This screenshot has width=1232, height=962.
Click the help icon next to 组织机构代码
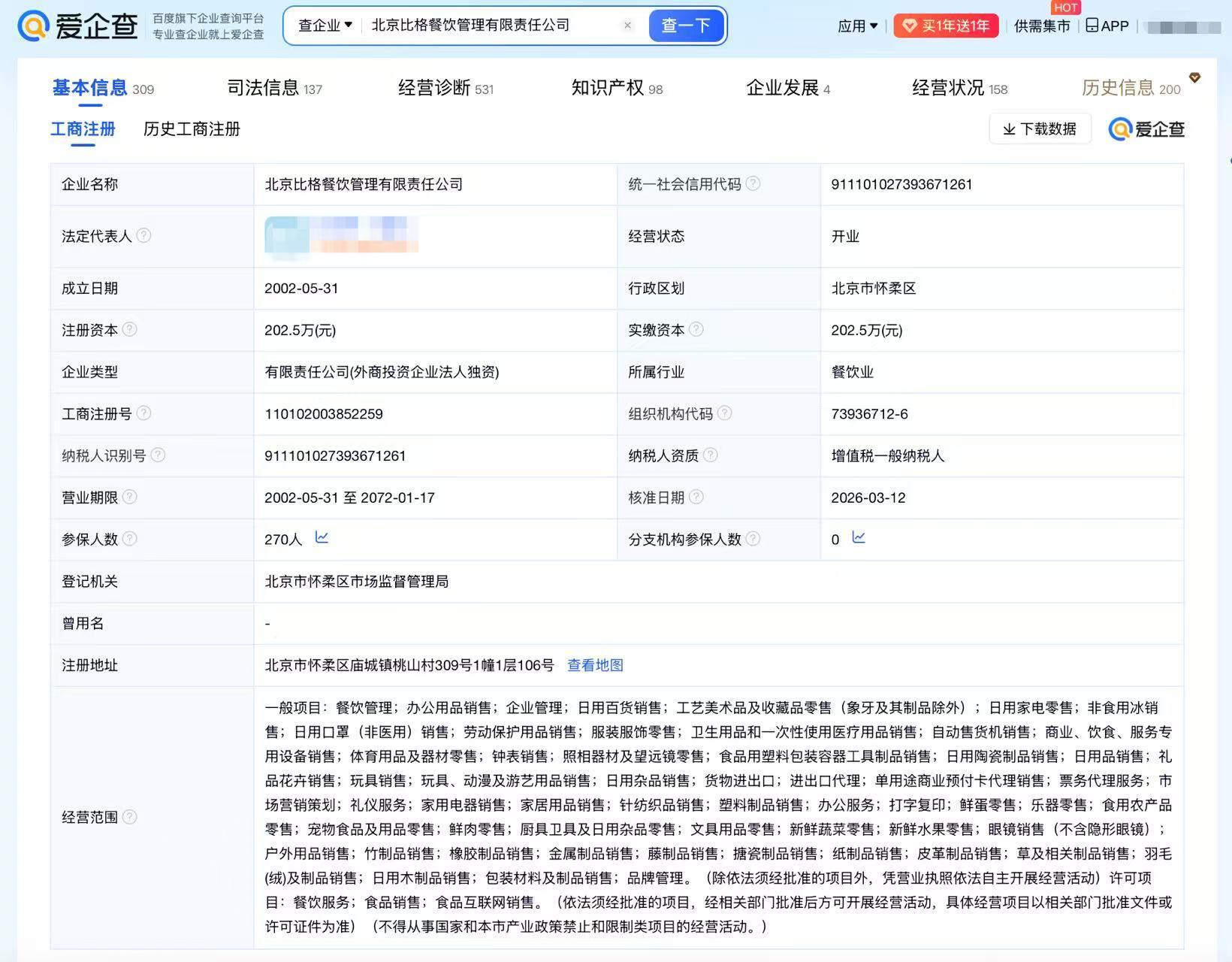[724, 413]
